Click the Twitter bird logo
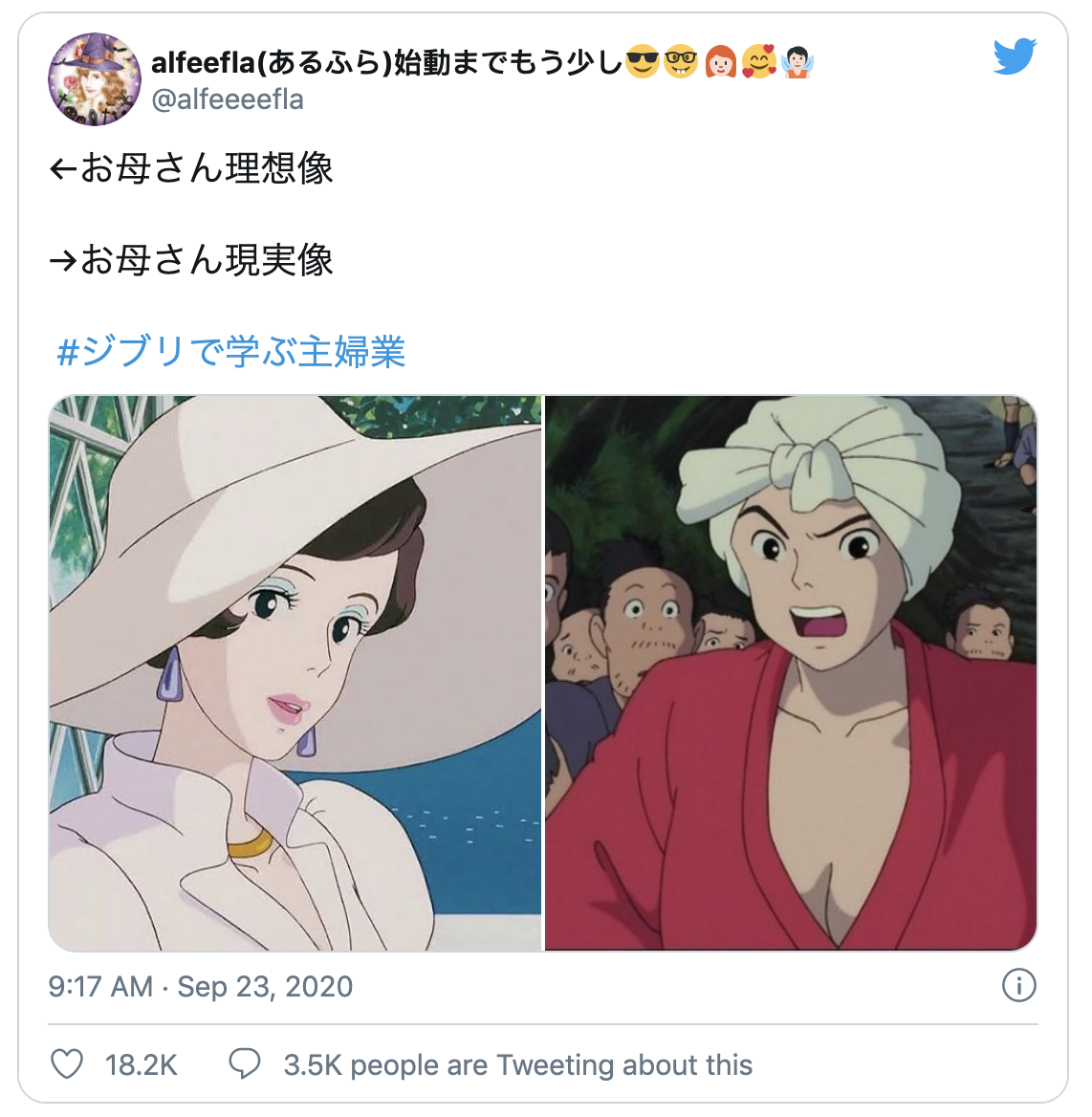Image resolution: width=1092 pixels, height=1117 pixels. pyautogui.click(x=1016, y=56)
